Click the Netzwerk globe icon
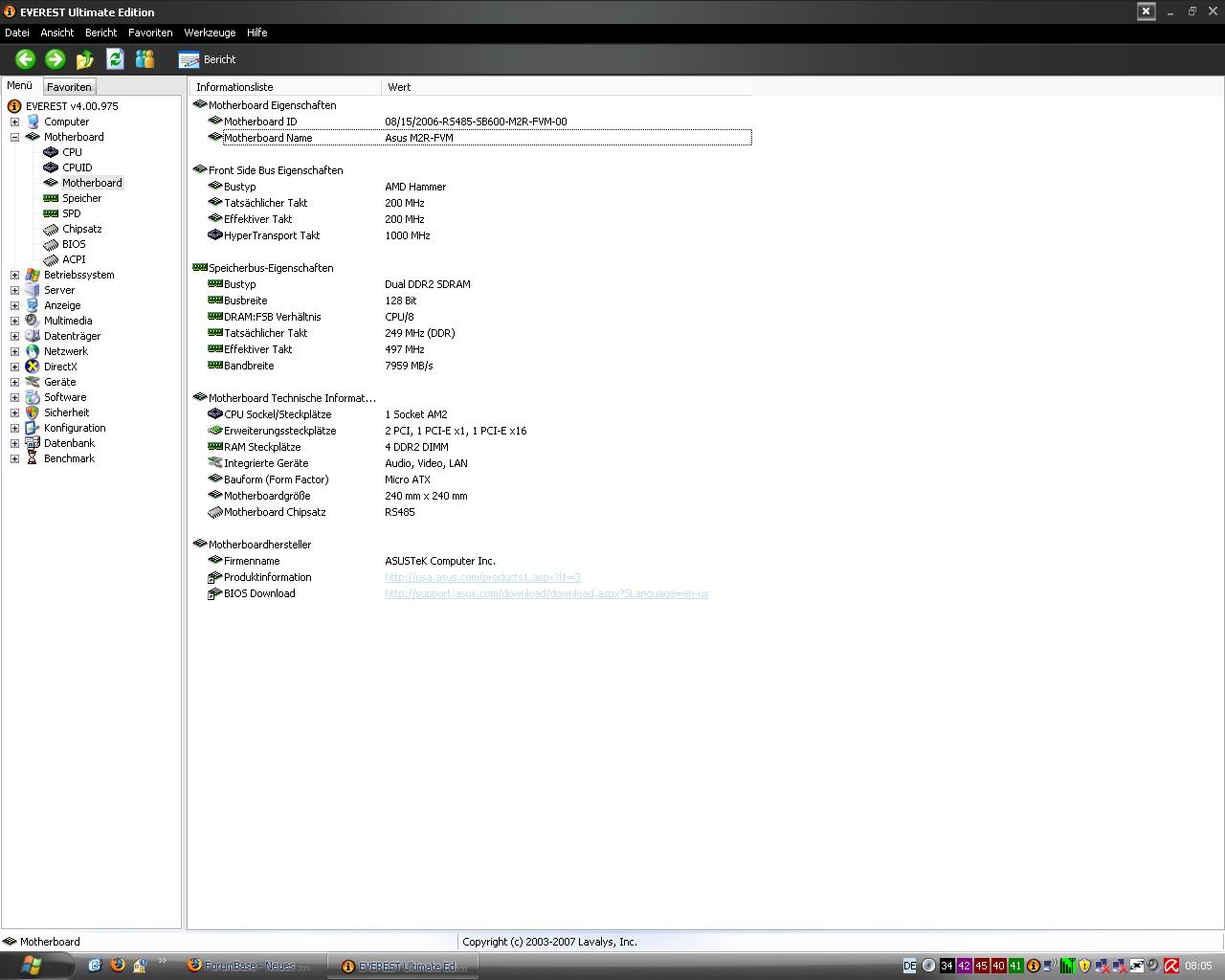1225x980 pixels. pyautogui.click(x=33, y=351)
